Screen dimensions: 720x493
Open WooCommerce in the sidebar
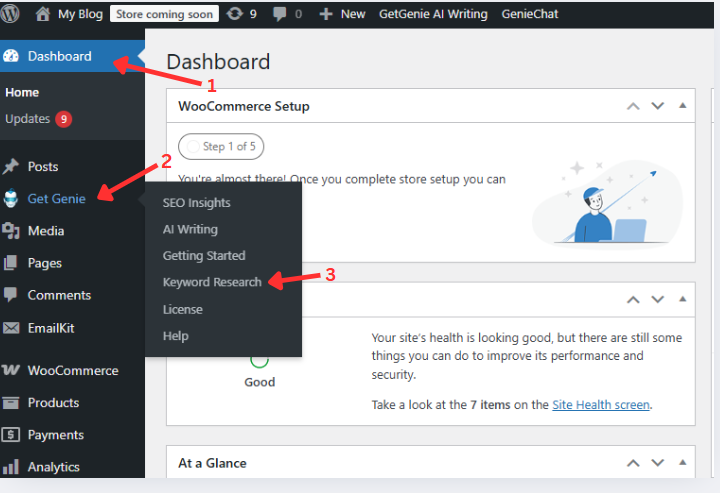[x=72, y=370]
